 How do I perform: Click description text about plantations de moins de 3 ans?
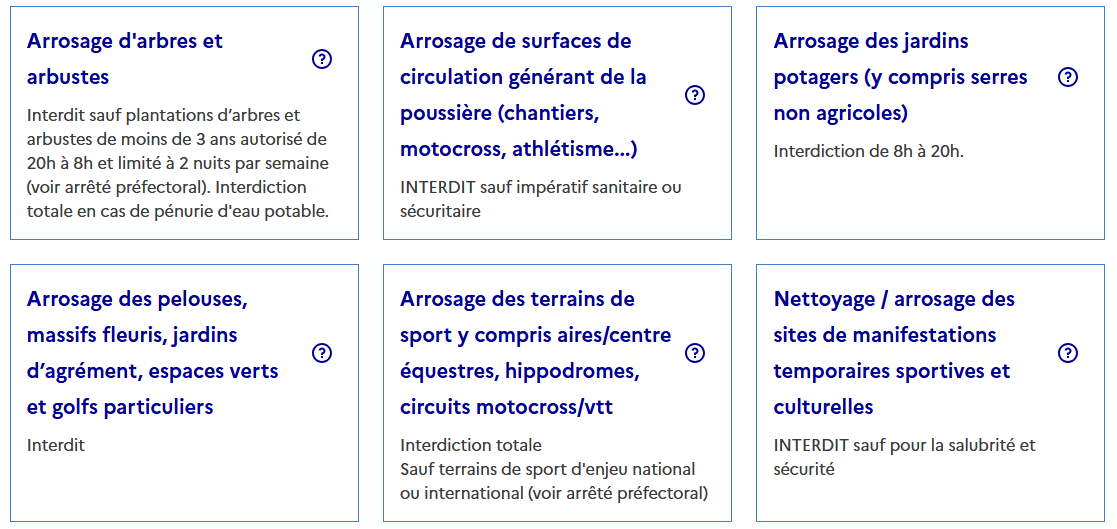point(178,164)
